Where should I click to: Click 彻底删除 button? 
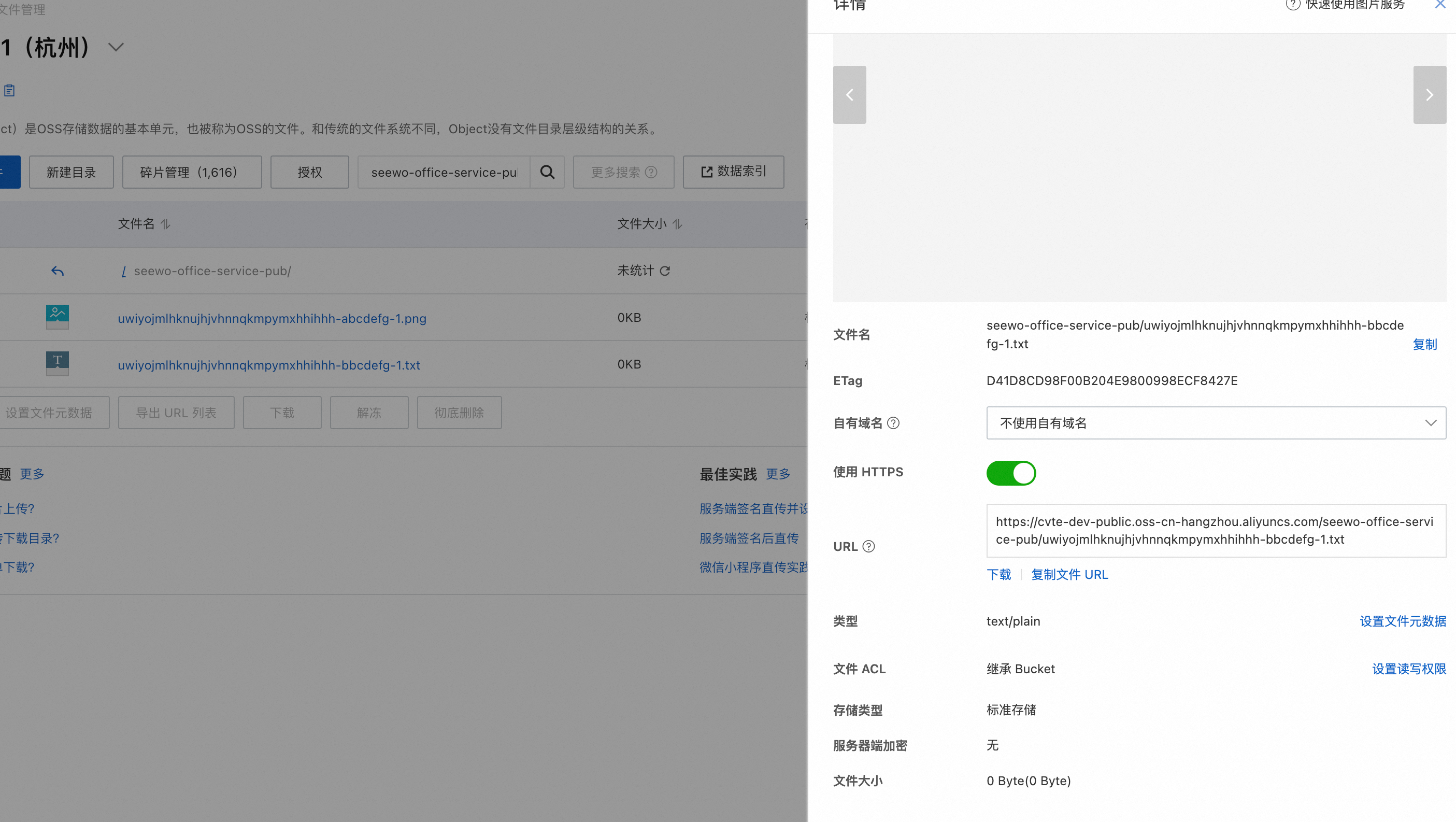(x=460, y=413)
